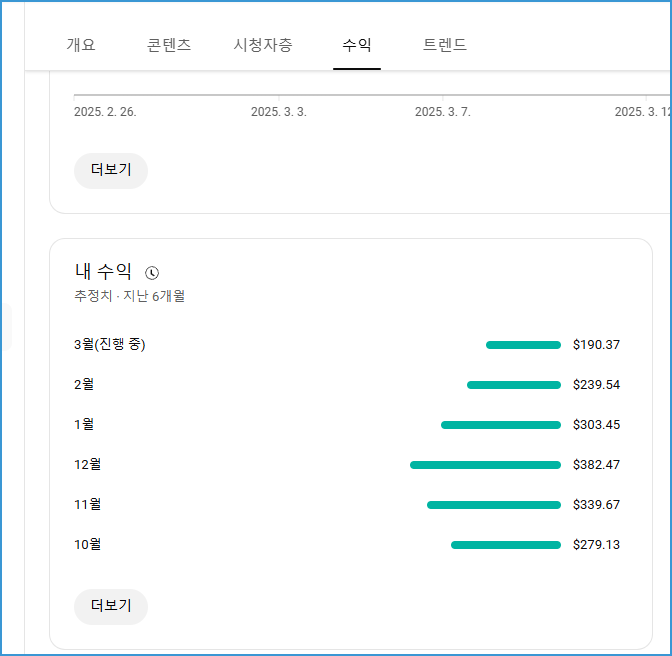The image size is (672, 656).
Task: Switch to the 콘텐츠 tab
Action: click(x=168, y=45)
